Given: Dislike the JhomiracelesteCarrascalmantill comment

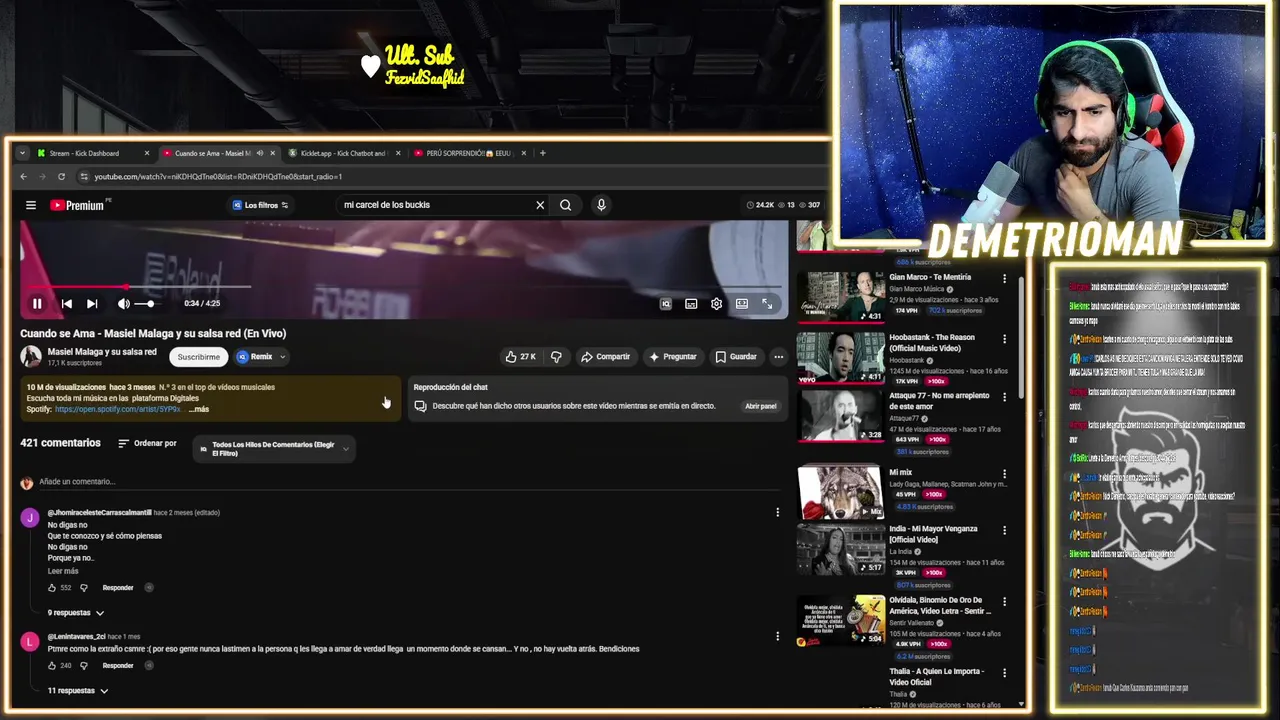Looking at the screenshot, I should [84, 588].
